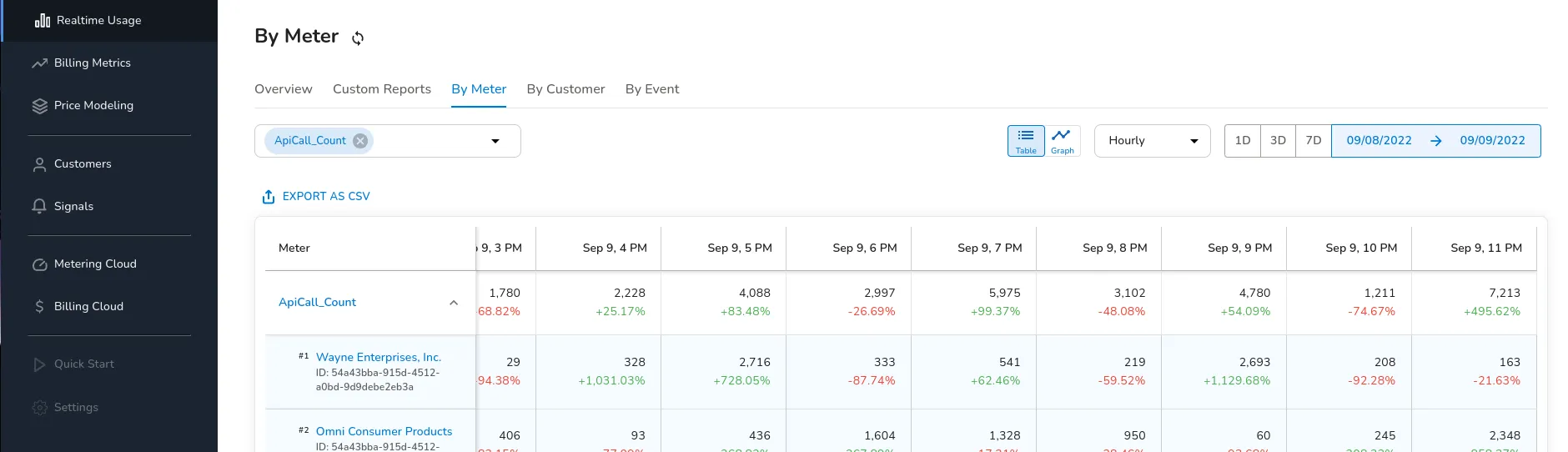Click the +1,031.03% change value
Image resolution: width=1568 pixels, height=452 pixels.
pyautogui.click(x=611, y=381)
